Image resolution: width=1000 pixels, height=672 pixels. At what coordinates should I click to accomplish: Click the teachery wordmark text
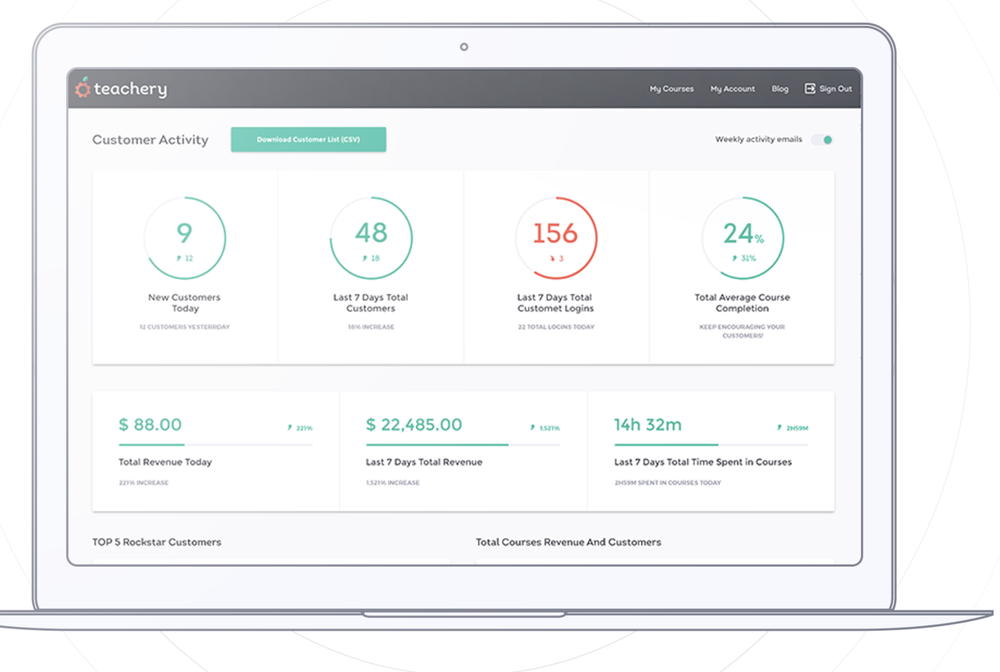pos(131,89)
